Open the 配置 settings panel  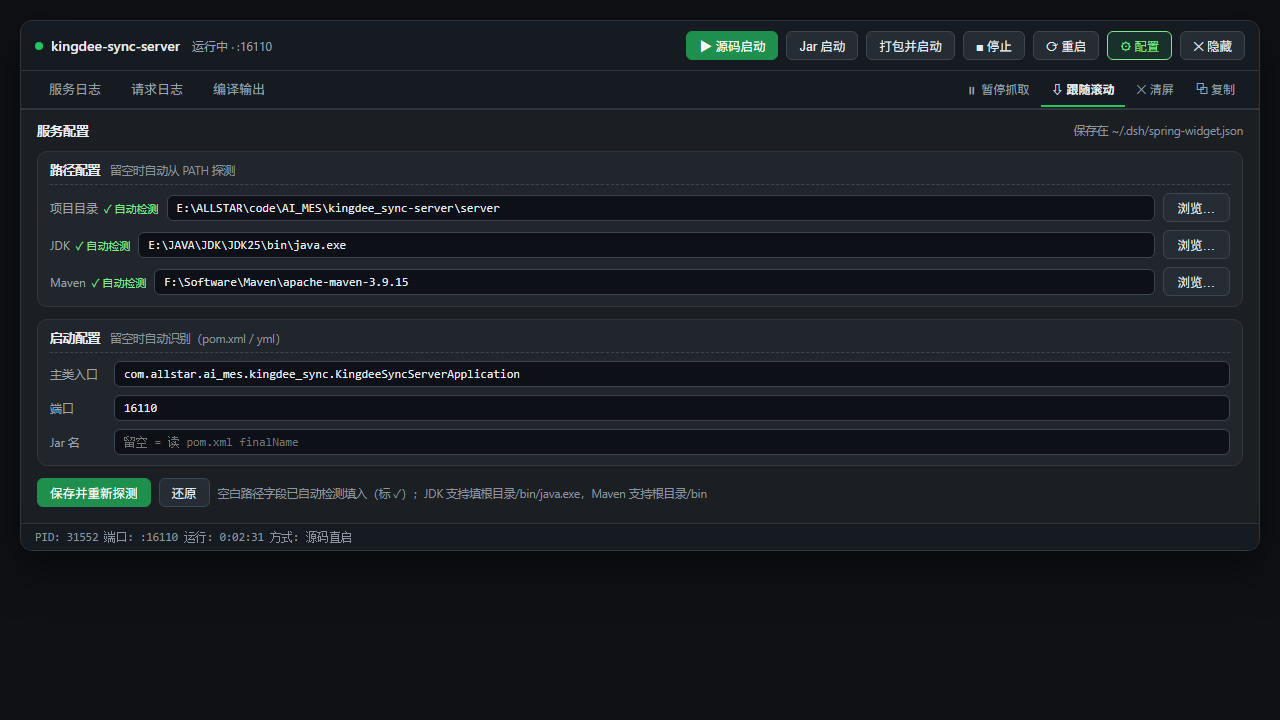1139,46
